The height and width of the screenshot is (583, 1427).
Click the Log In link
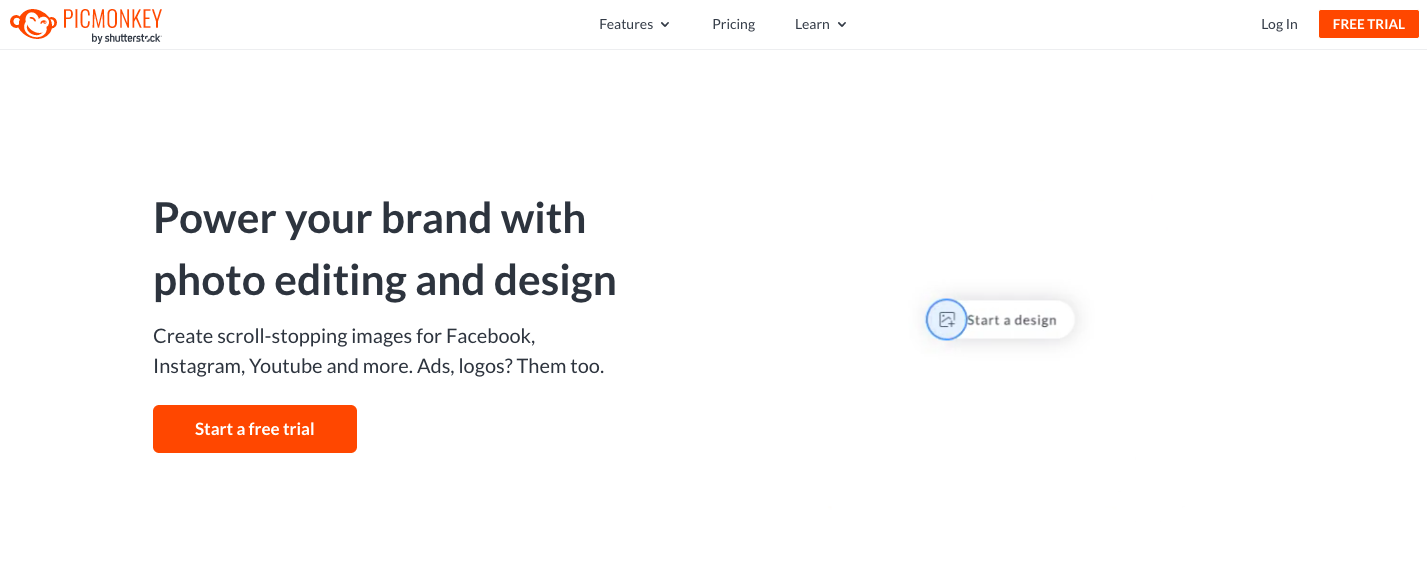(x=1279, y=24)
